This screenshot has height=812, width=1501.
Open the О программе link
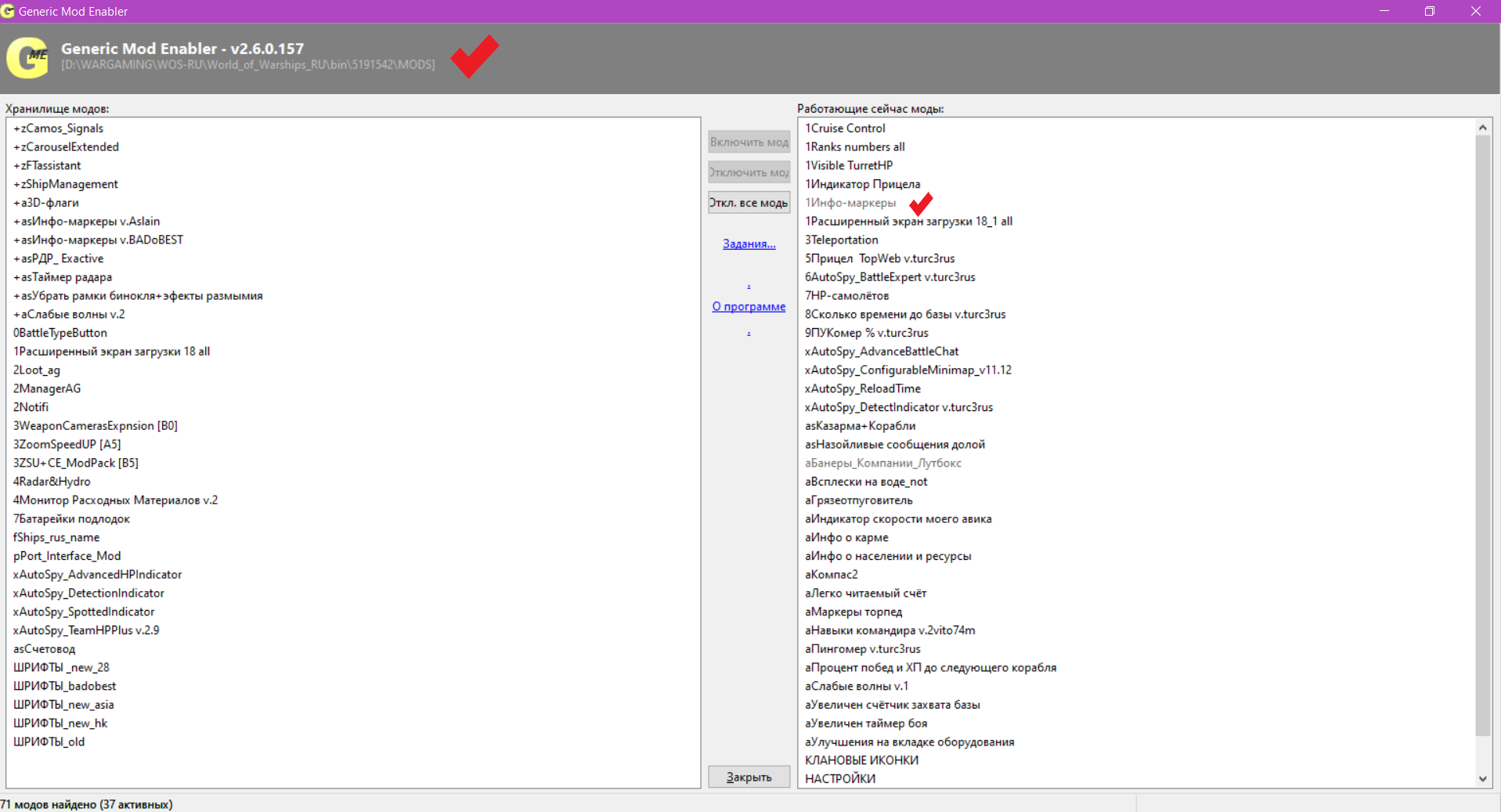(x=749, y=306)
